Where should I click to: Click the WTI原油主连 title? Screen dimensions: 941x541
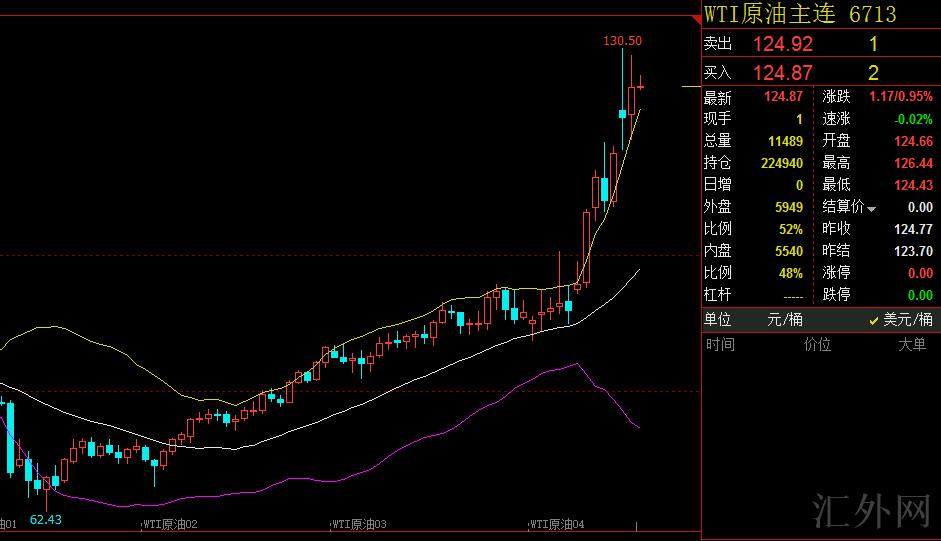pos(770,14)
